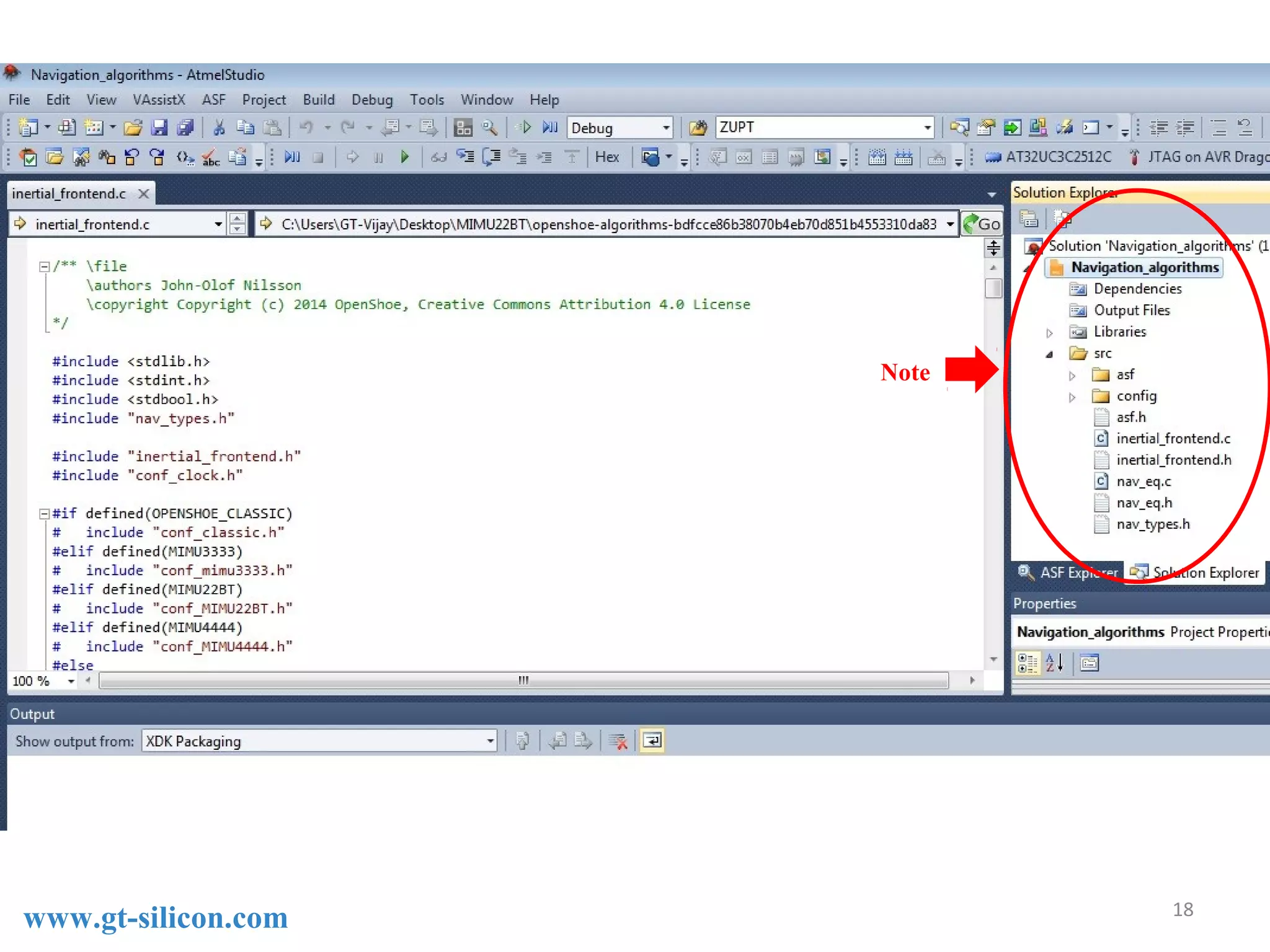The image size is (1270, 952).
Task: Click the Start Debugging and Break icon
Action: (549, 128)
